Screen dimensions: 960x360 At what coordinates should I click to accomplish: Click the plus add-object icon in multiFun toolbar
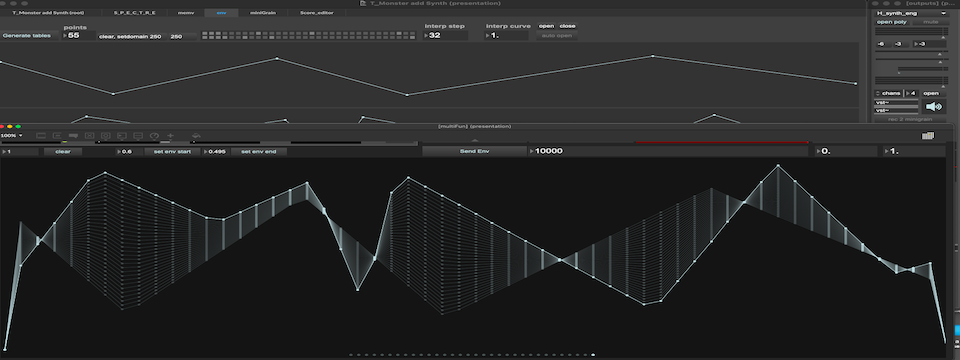[170, 136]
